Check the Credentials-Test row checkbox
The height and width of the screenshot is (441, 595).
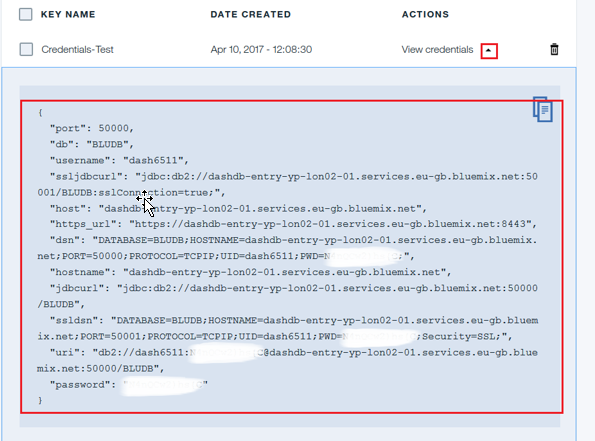tap(26, 49)
